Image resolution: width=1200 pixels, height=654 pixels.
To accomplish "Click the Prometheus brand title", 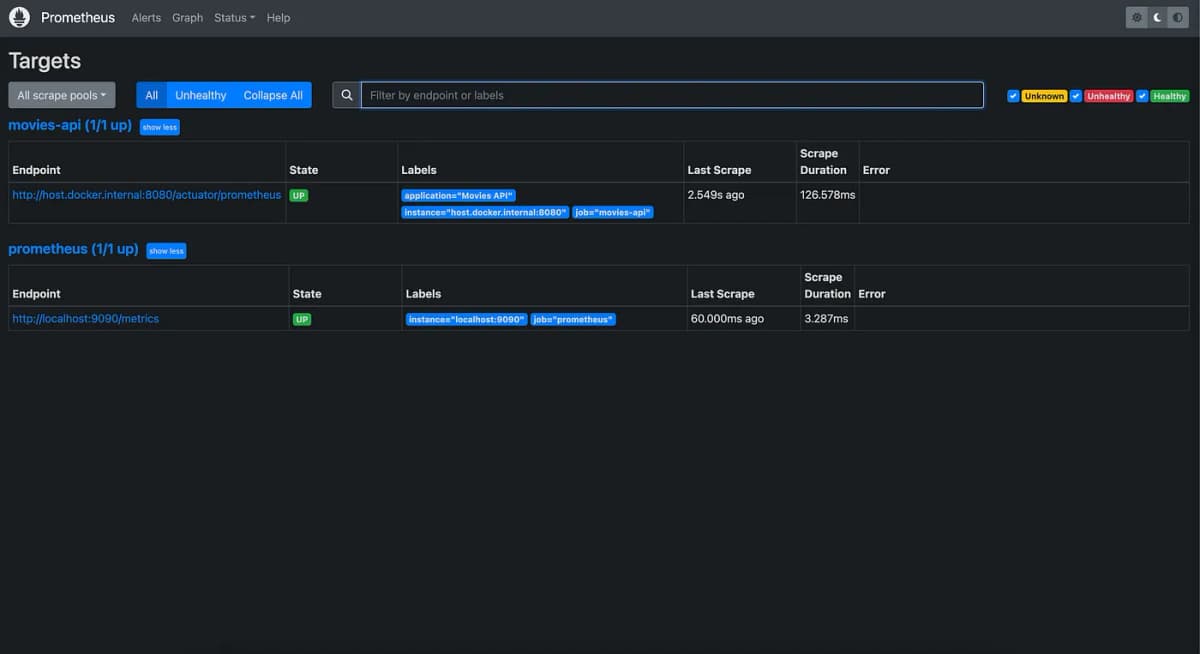I will [x=78, y=17].
